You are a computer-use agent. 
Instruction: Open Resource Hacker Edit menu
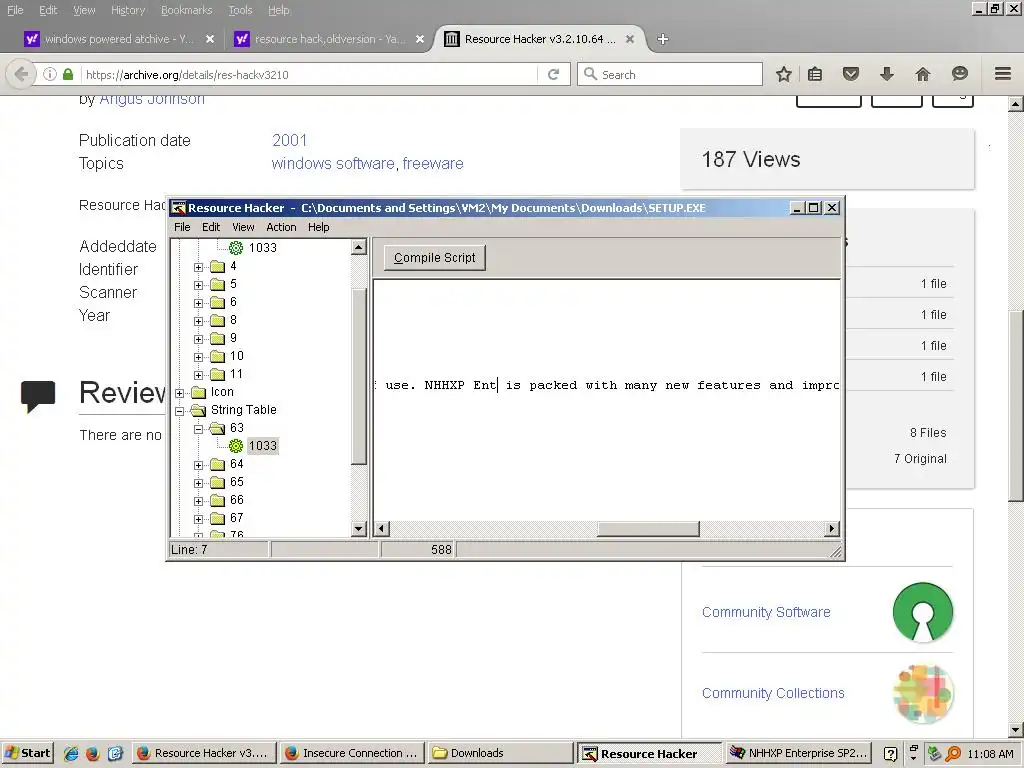[x=211, y=227]
